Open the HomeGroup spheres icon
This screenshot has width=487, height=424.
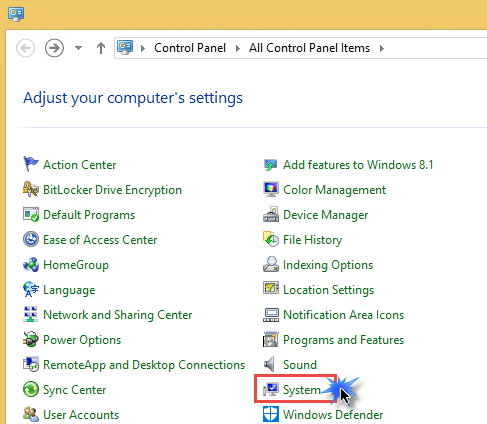pos(31,264)
